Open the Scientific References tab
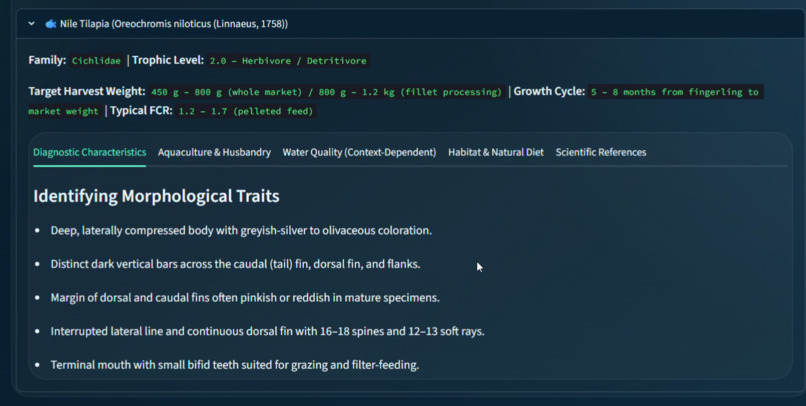 click(x=600, y=152)
